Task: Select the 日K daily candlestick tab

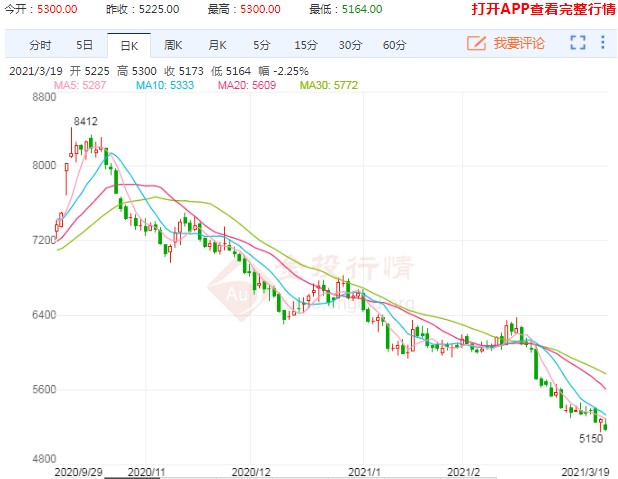Action: [129, 45]
